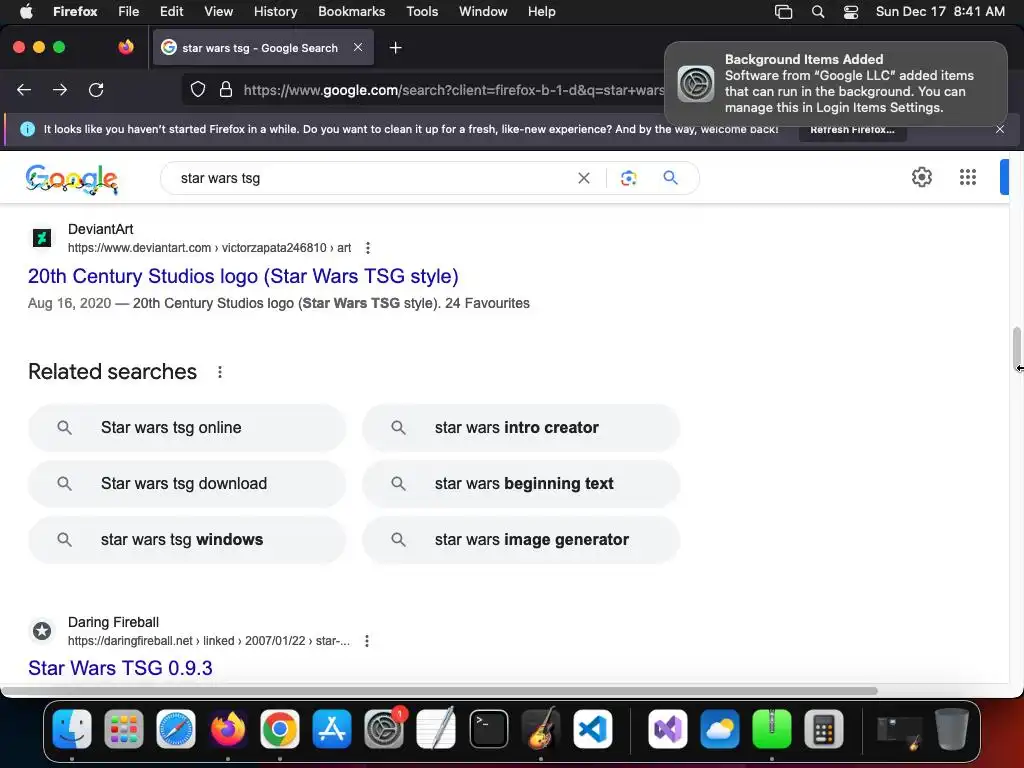Open the Bookmarks menu
Image resolution: width=1024 pixels, height=768 pixels.
pos(351,11)
